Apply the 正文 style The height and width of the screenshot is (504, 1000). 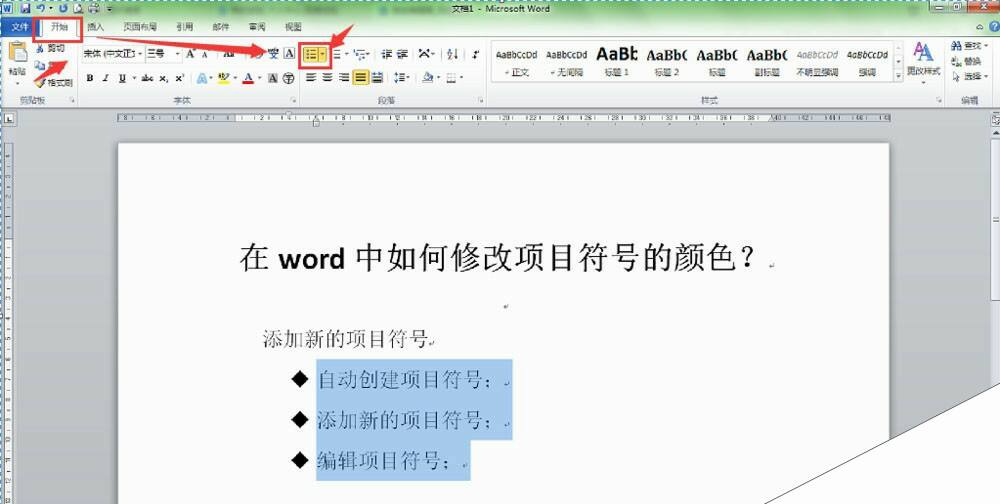(x=517, y=62)
